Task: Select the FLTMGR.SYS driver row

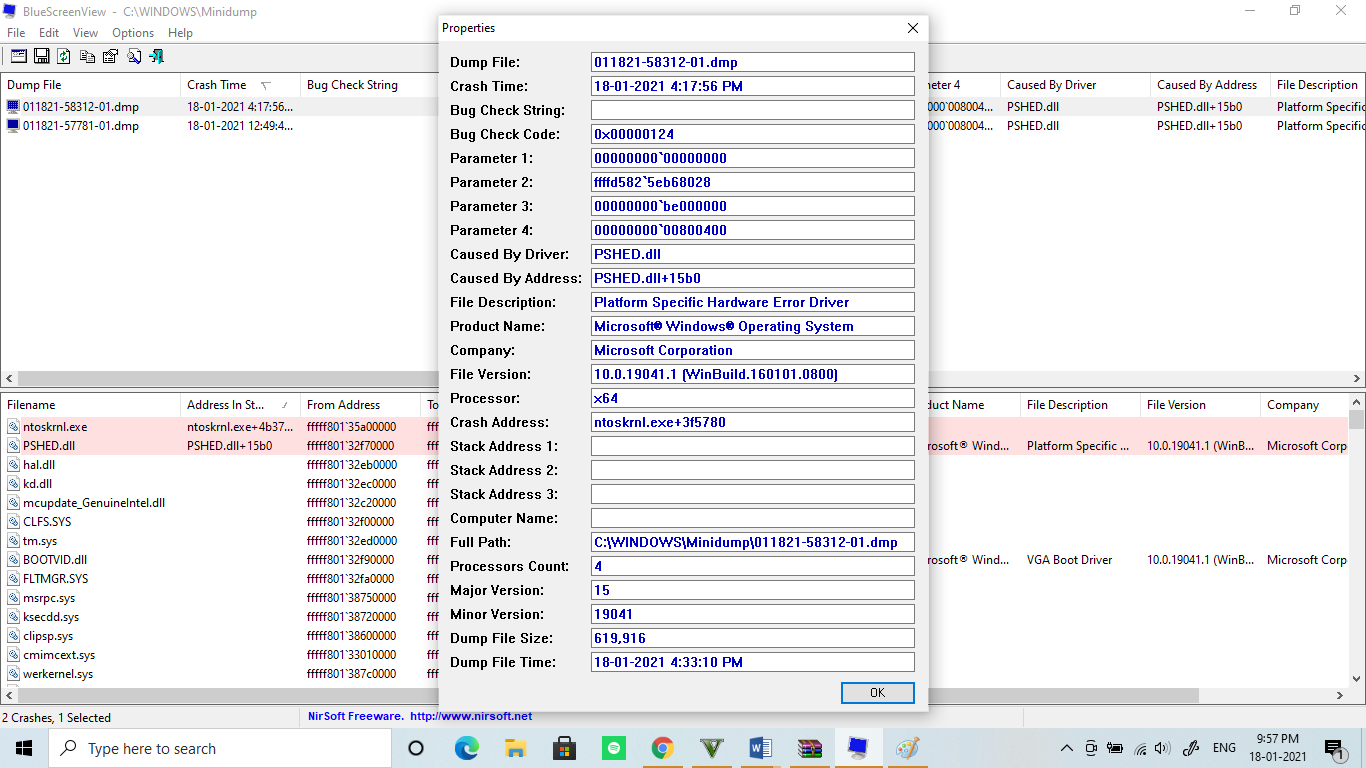Action: click(55, 579)
